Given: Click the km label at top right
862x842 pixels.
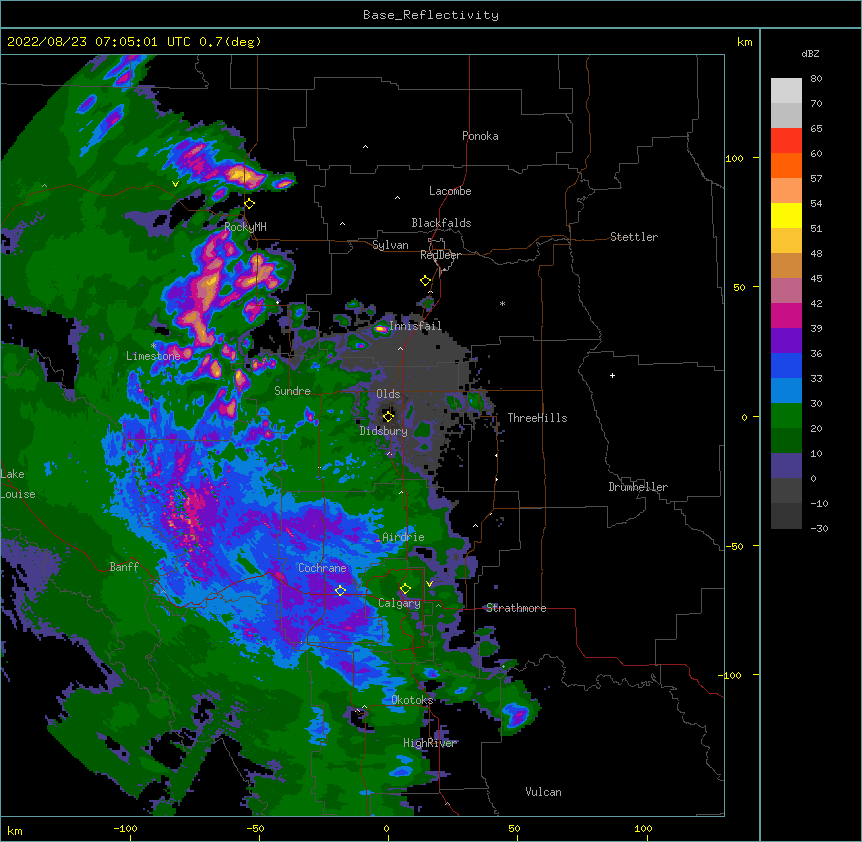Looking at the screenshot, I should [744, 42].
